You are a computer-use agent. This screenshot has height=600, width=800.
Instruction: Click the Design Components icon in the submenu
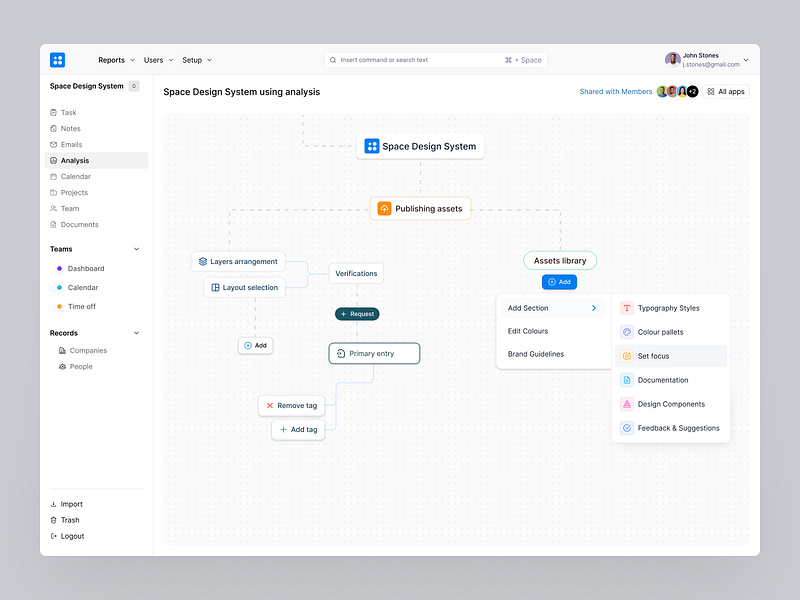[628, 404]
